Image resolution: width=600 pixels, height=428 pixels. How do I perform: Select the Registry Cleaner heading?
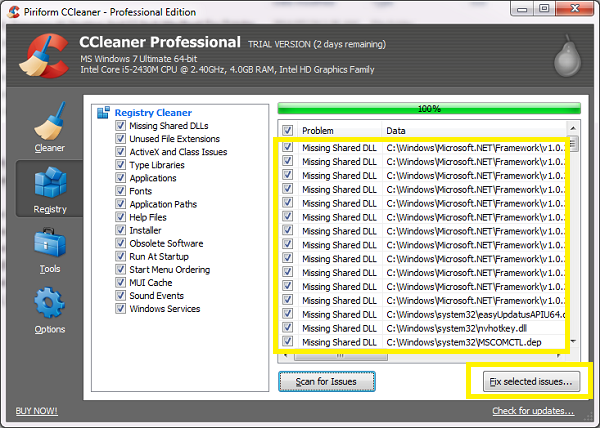tap(153, 113)
